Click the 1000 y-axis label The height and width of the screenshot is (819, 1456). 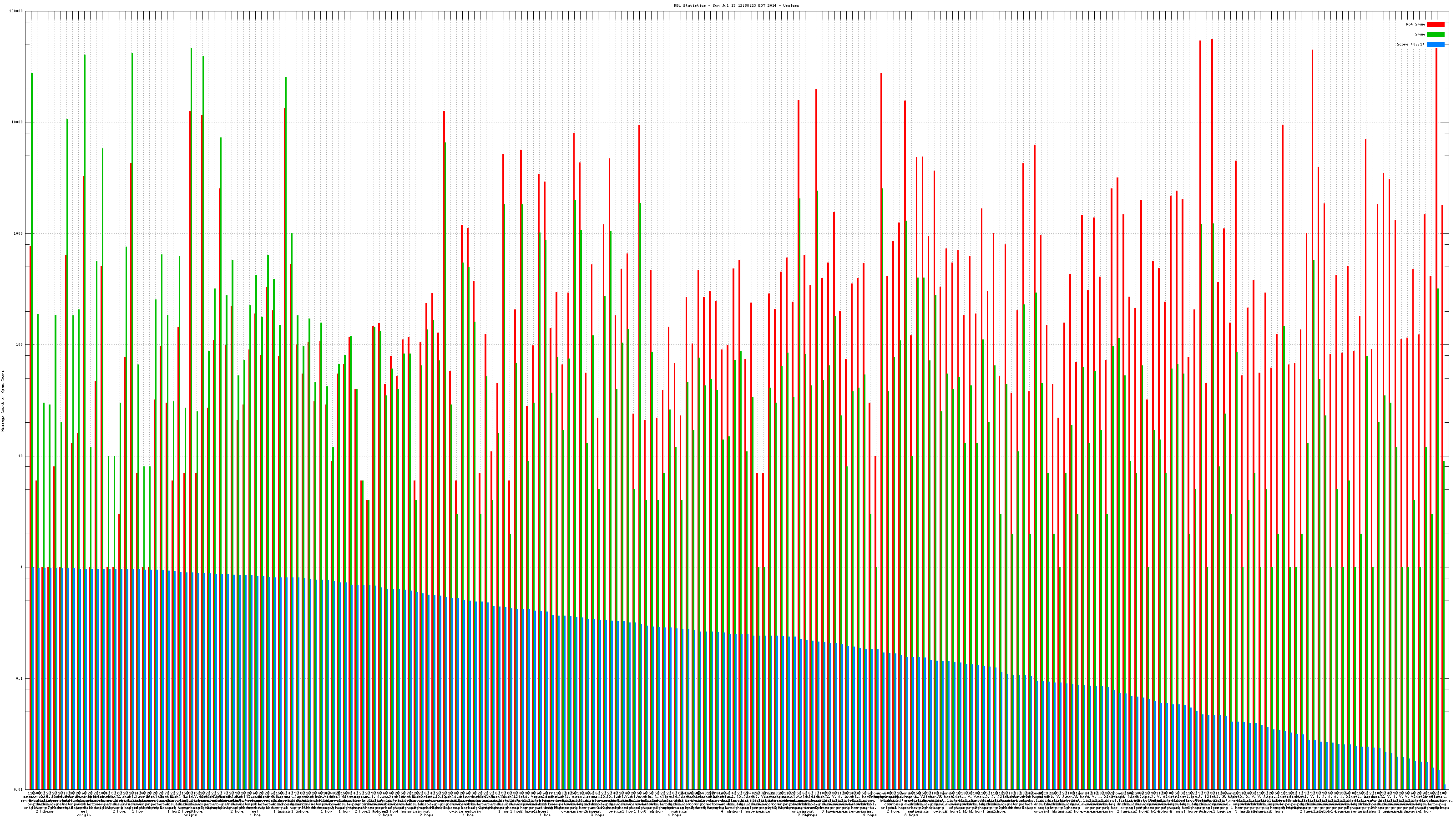[19, 234]
